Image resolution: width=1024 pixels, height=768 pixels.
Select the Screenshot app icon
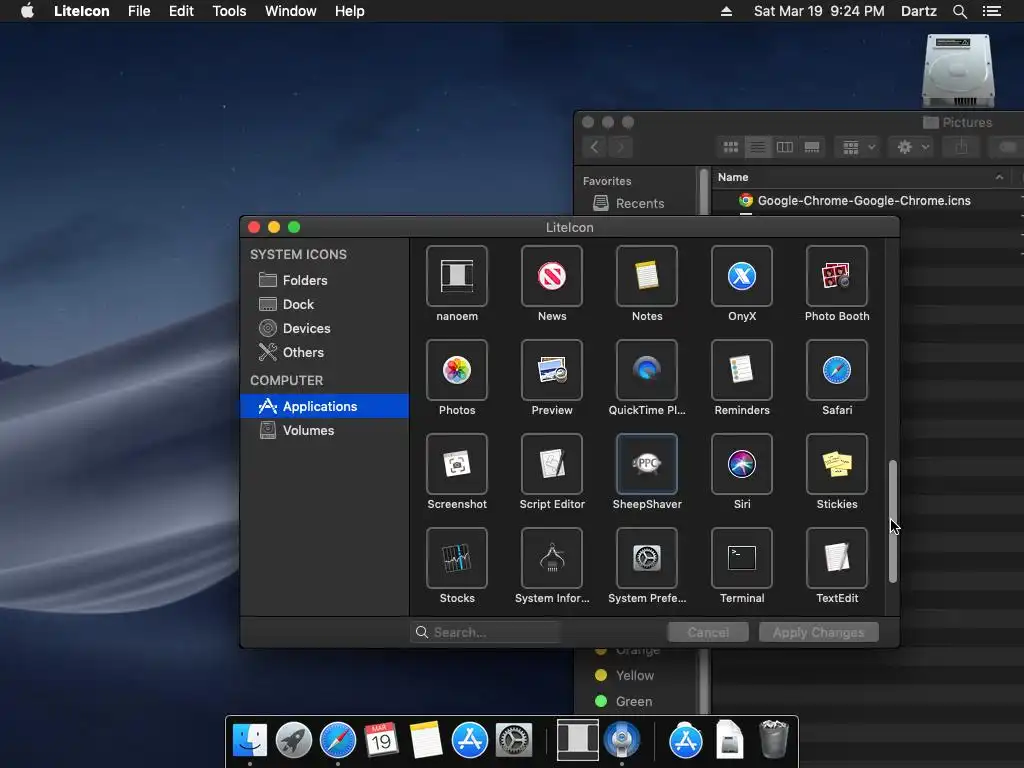[456, 464]
